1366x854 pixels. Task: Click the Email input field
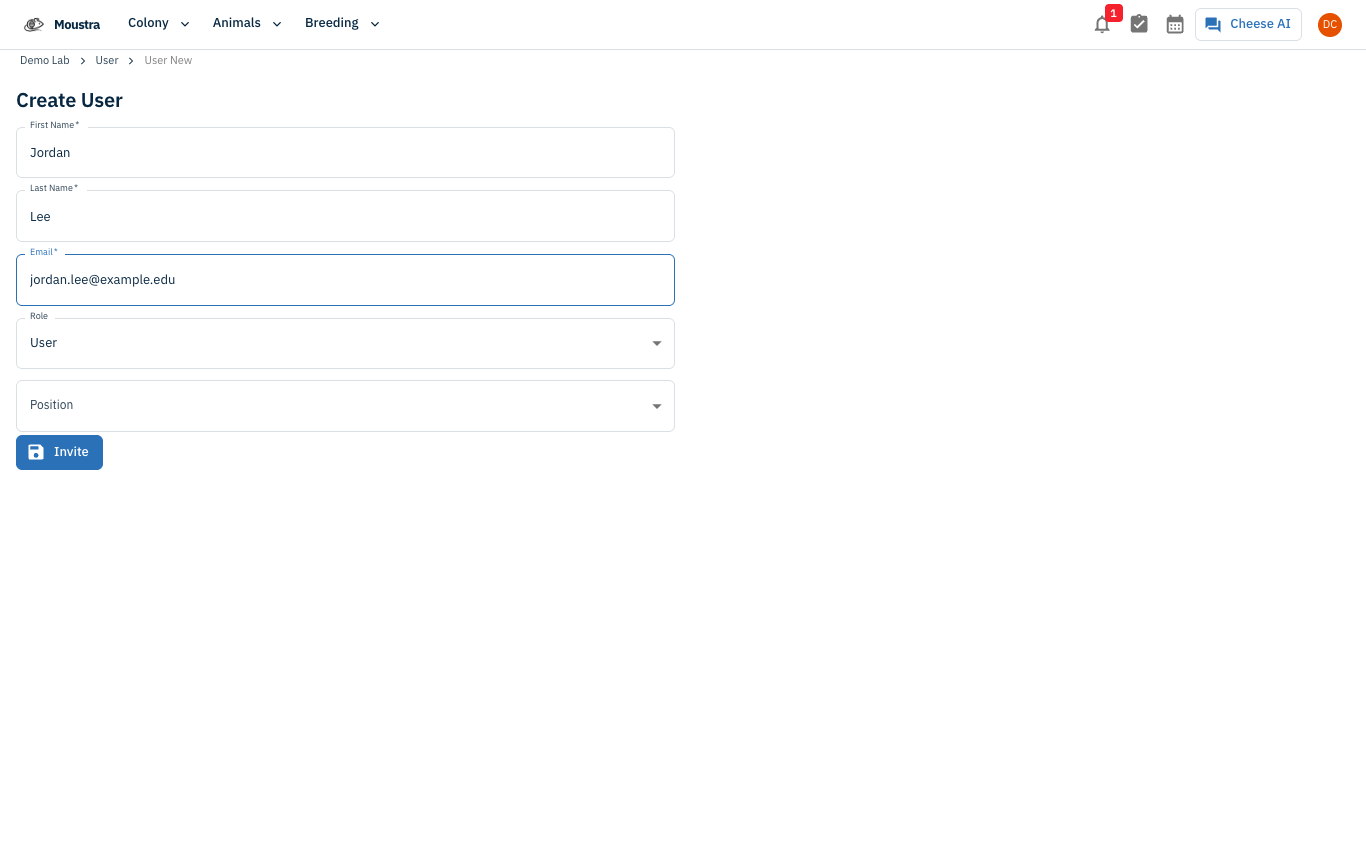click(x=345, y=280)
